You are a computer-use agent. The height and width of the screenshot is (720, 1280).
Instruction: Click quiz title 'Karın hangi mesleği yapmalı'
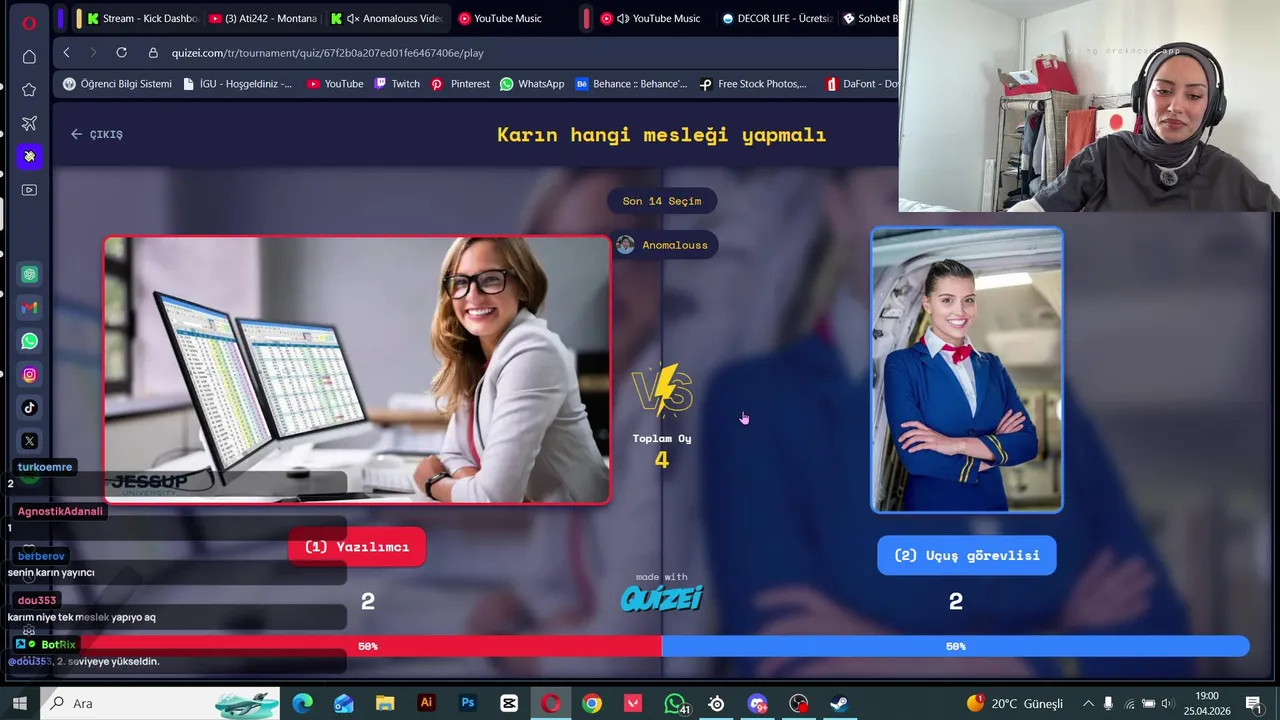[x=662, y=135]
